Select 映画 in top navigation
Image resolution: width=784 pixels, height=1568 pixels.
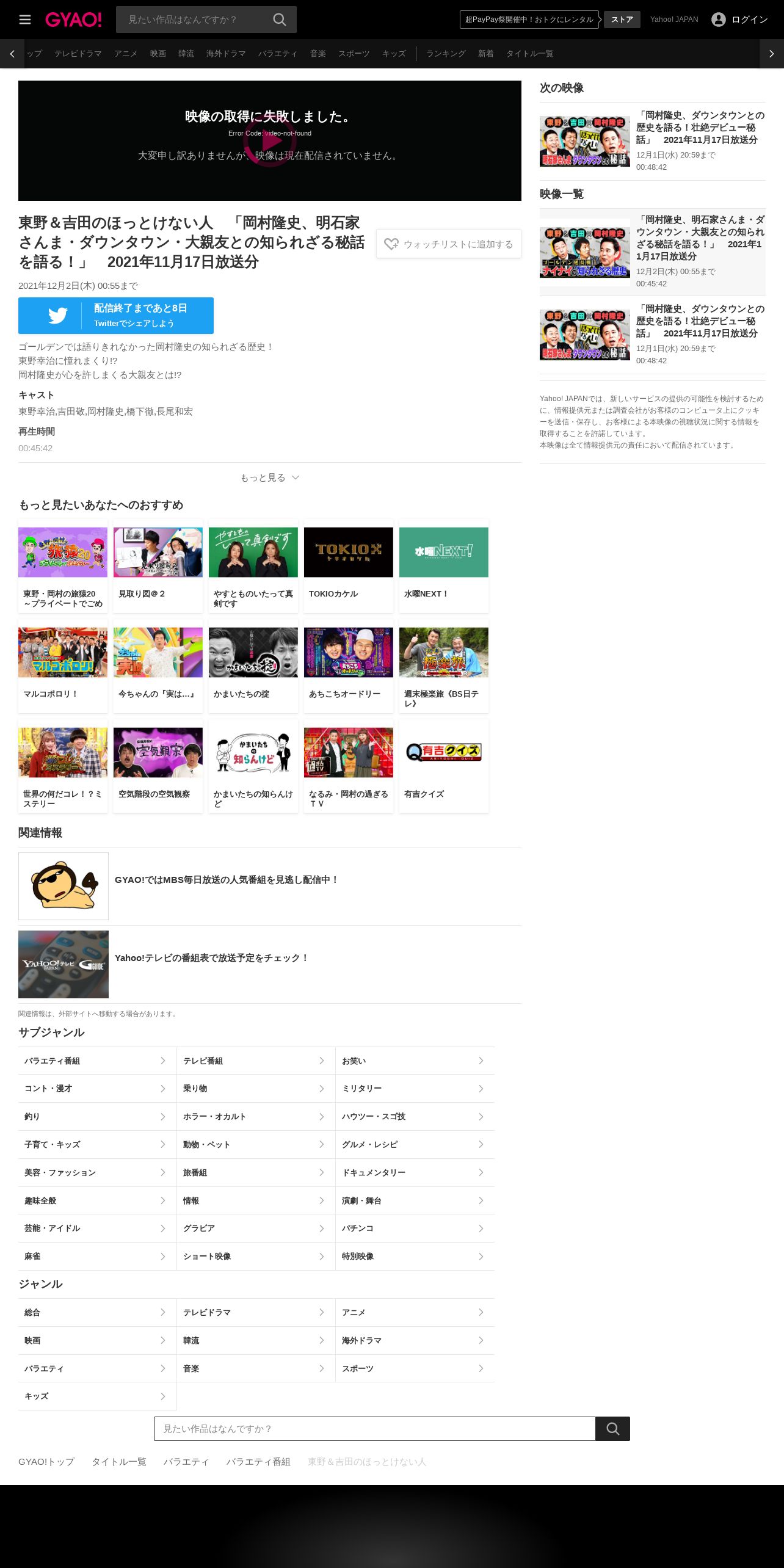158,54
